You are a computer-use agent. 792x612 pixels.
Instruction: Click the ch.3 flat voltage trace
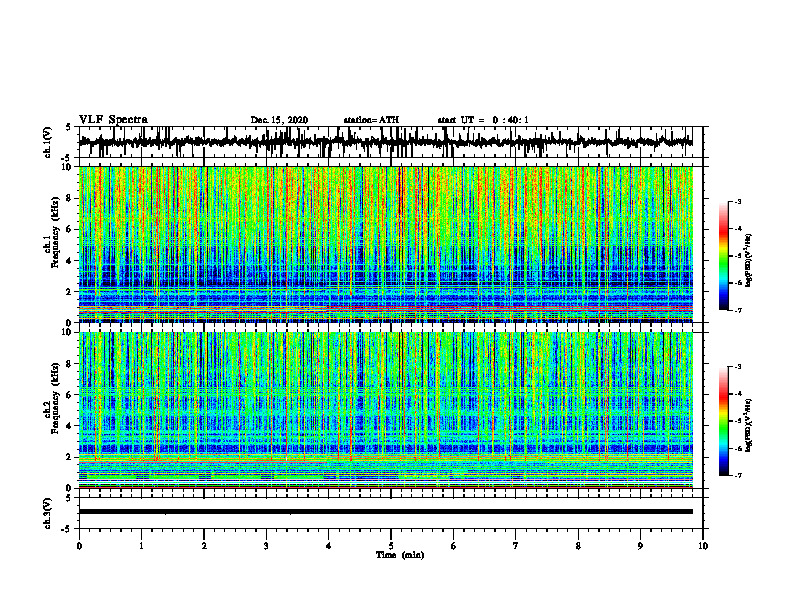[x=386, y=512]
